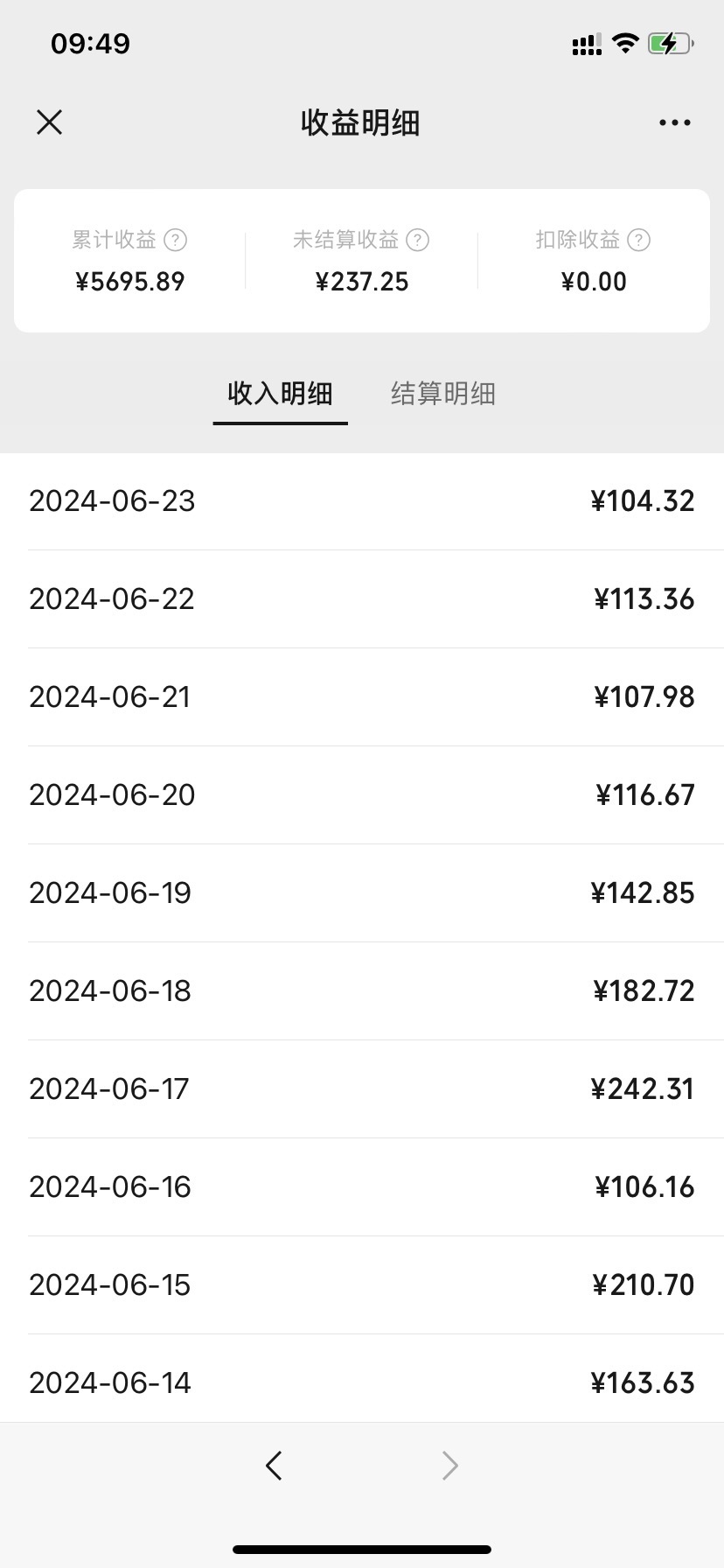Tap the help icon beside 扣除收益
The width and height of the screenshot is (724, 1568).
click(x=639, y=240)
